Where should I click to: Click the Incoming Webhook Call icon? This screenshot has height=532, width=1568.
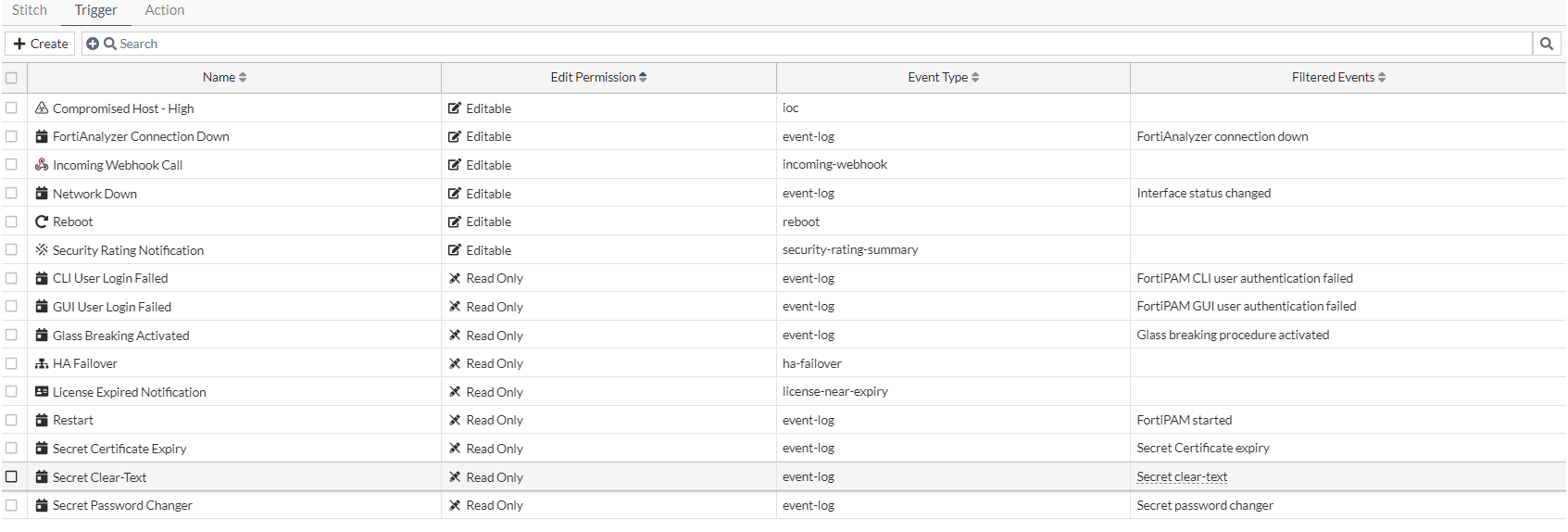point(42,165)
